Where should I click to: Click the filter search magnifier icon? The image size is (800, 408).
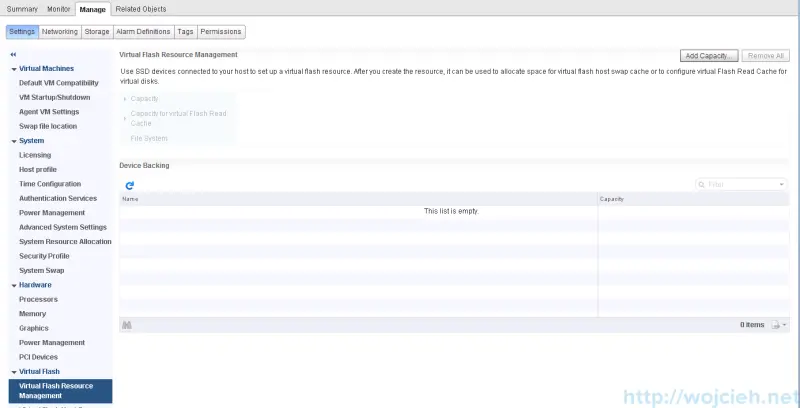pyautogui.click(x=702, y=185)
